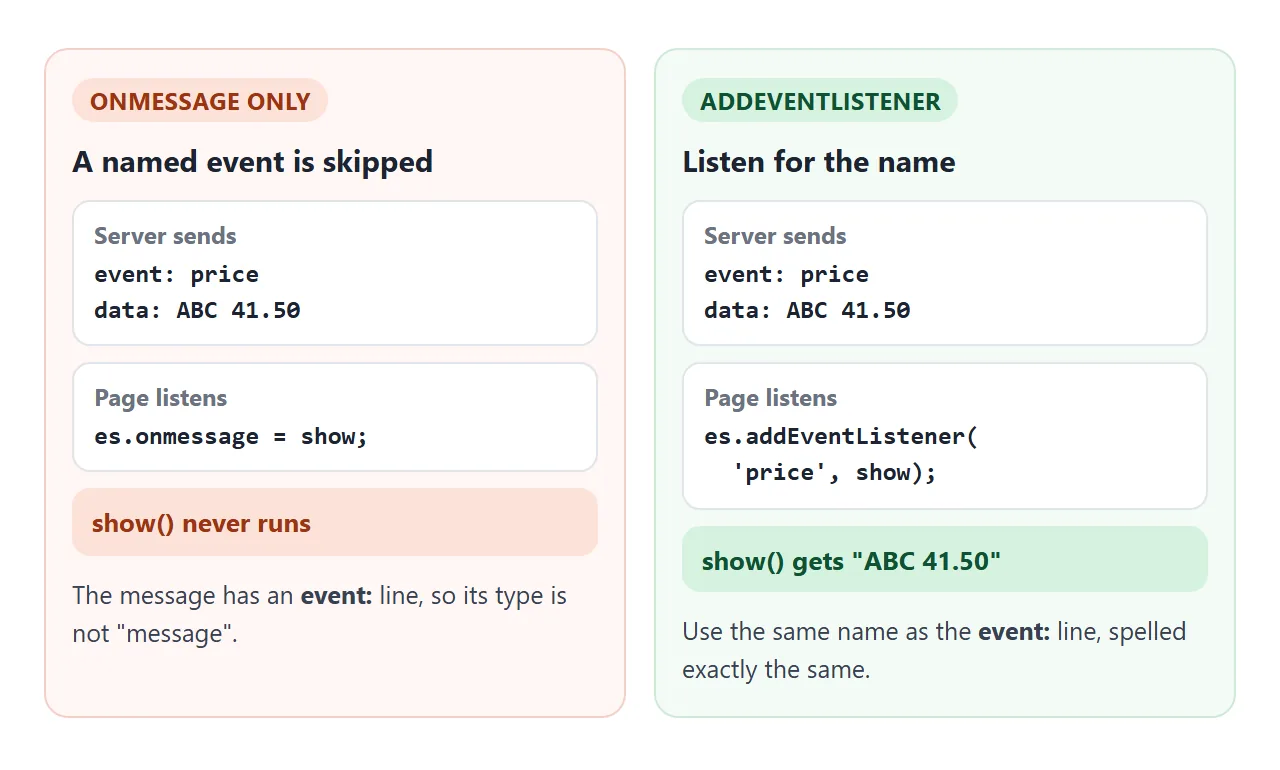Click 'Page listens' label in left card

[x=161, y=398]
